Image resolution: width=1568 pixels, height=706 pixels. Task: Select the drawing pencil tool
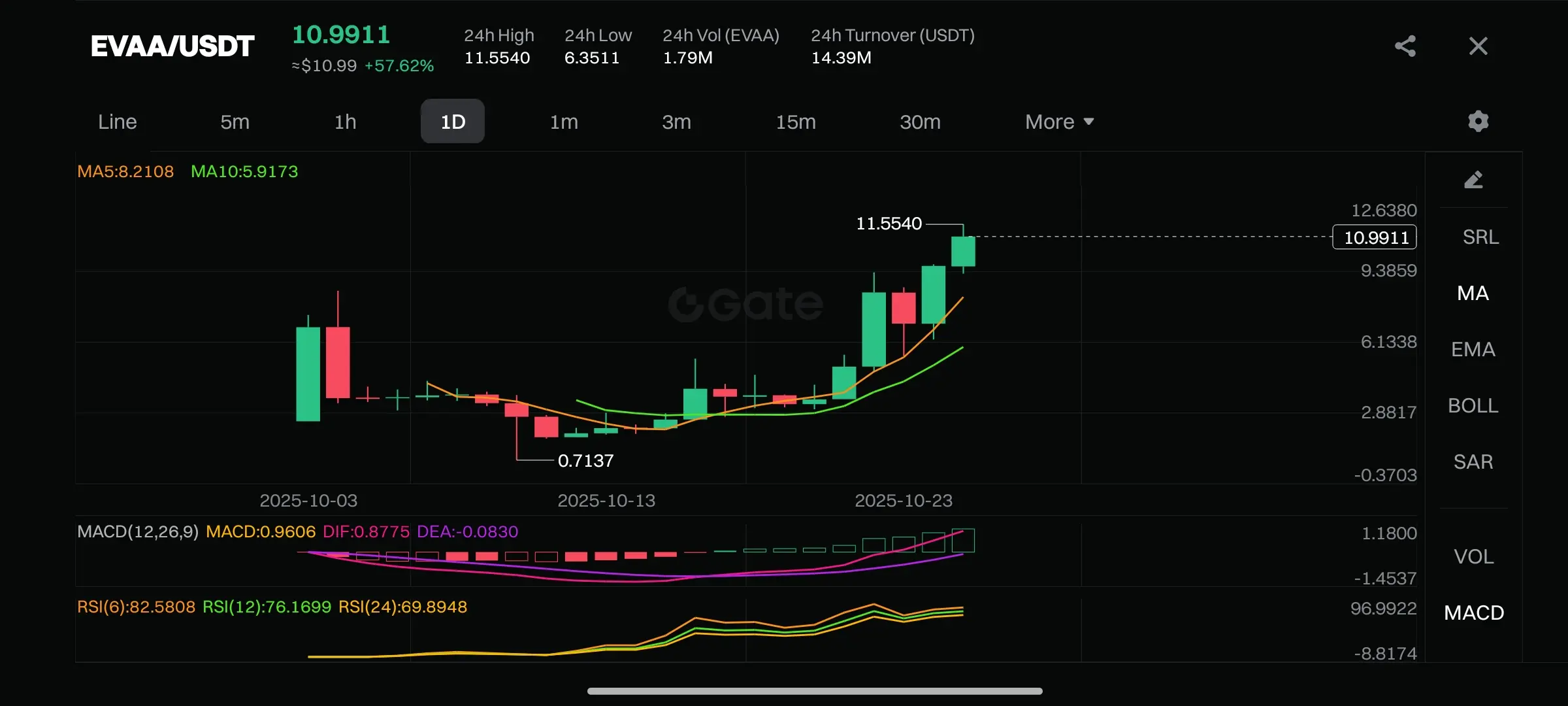pos(1473,180)
